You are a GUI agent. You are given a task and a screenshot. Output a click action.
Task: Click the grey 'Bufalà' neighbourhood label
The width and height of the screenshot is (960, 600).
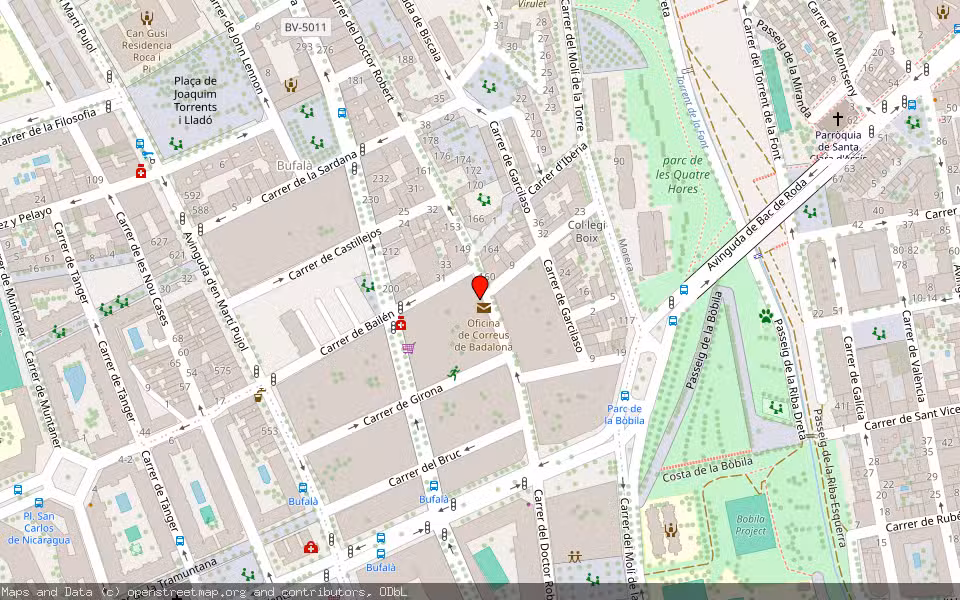pyautogui.click(x=294, y=165)
